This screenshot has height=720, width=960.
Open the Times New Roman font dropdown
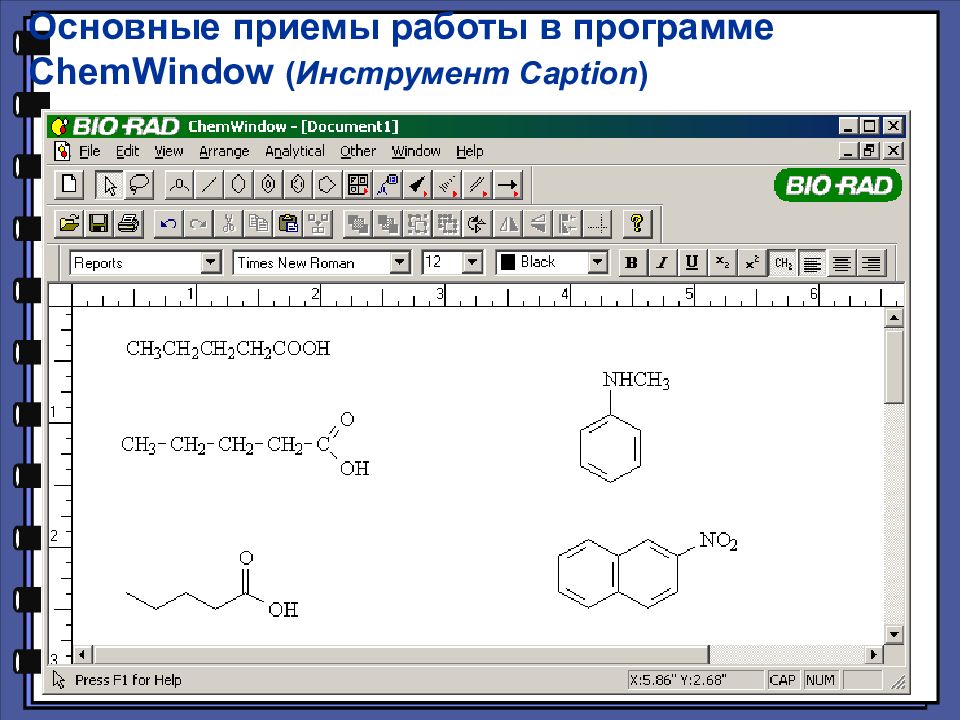(x=399, y=261)
